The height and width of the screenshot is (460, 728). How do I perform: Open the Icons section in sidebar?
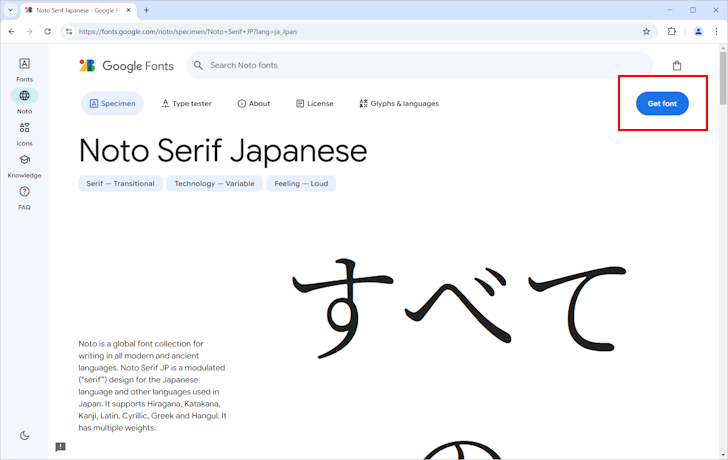pos(24,134)
